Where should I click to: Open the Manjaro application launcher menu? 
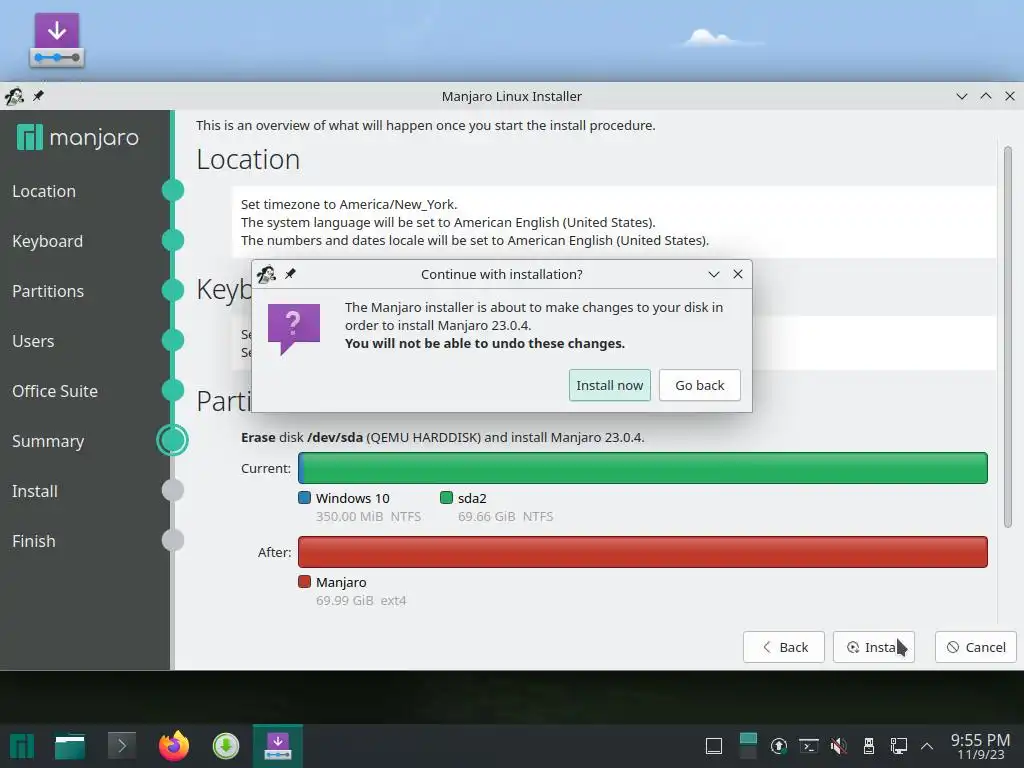tap(22, 746)
